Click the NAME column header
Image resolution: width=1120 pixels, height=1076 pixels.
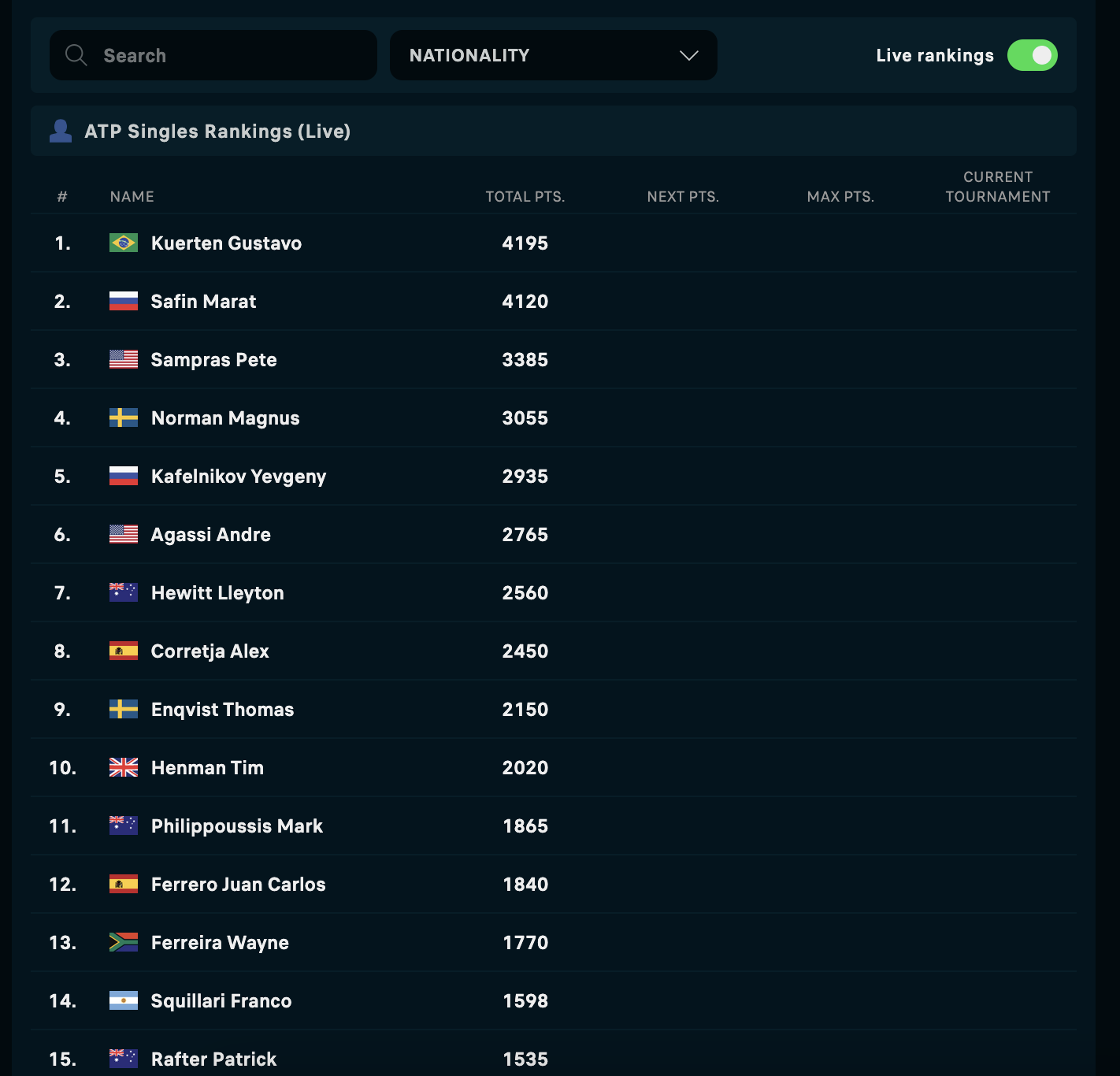coord(132,197)
